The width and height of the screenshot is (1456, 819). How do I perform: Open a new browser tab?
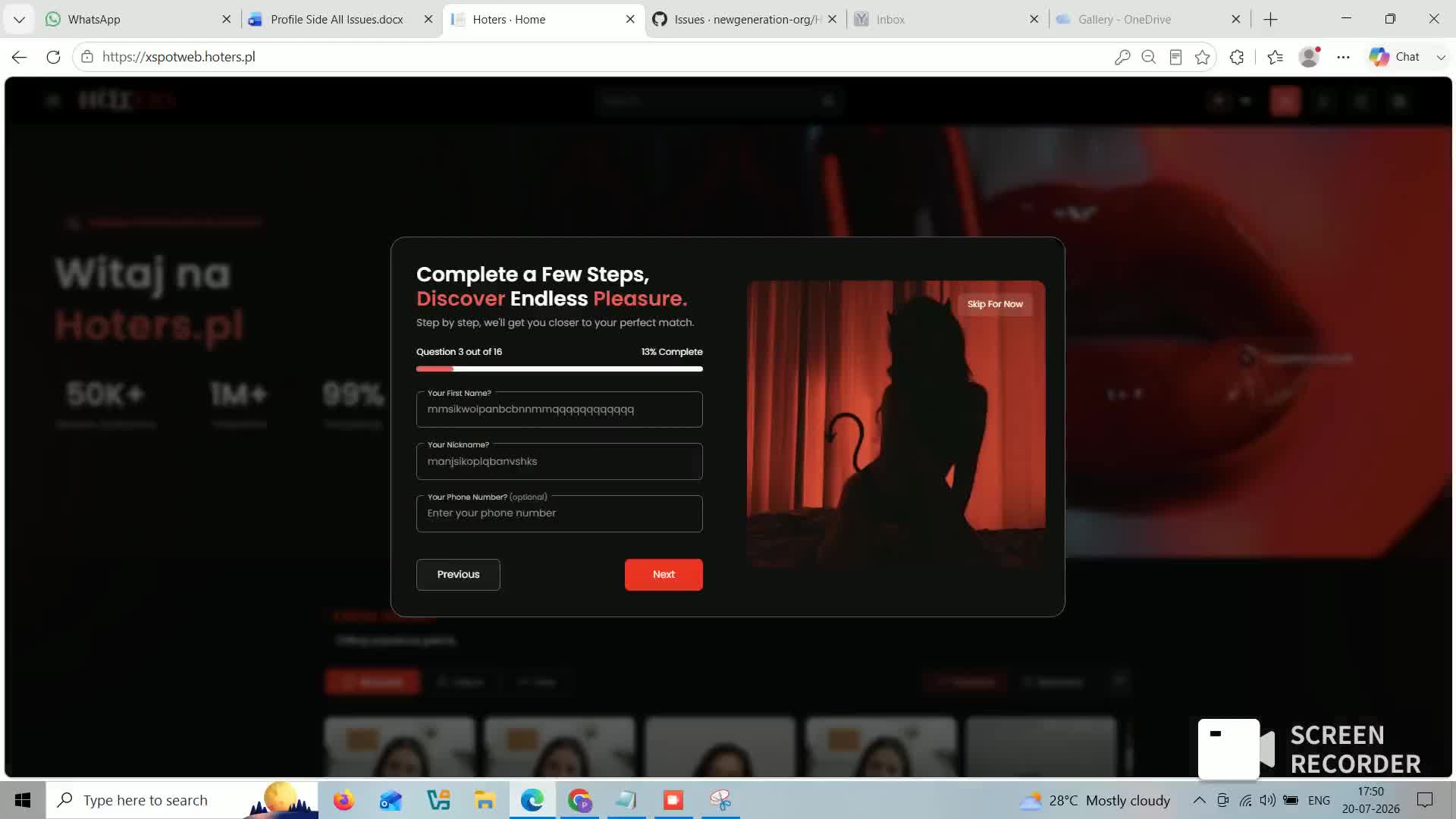1271,19
